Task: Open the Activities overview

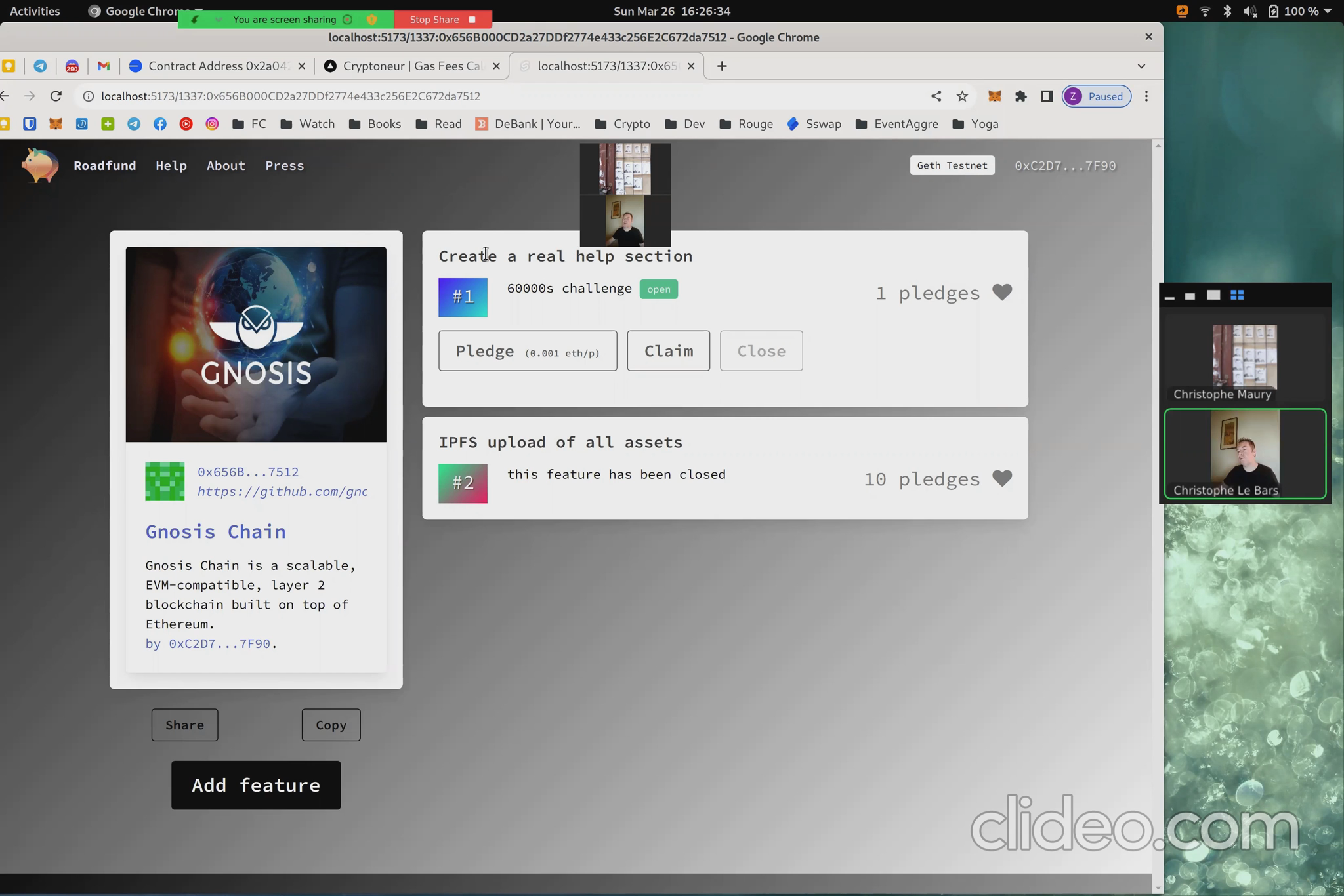Action: pyautogui.click(x=35, y=11)
